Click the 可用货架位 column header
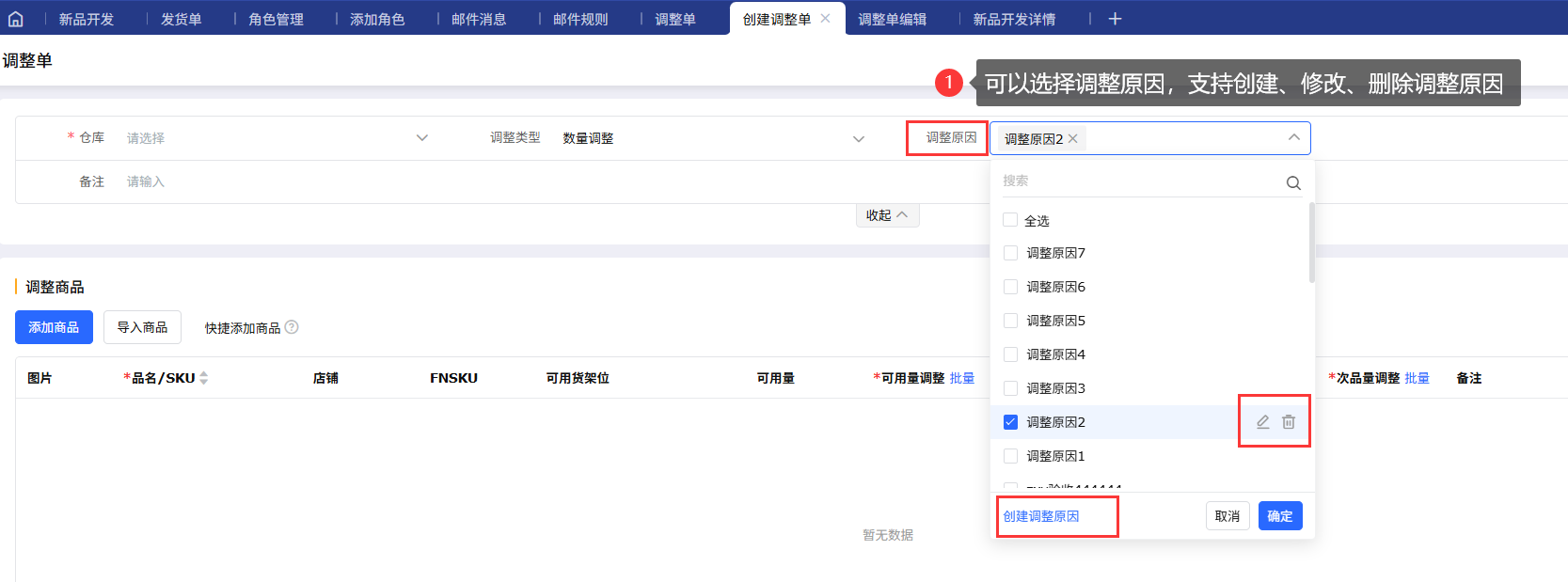The height and width of the screenshot is (582, 1568). [x=578, y=378]
